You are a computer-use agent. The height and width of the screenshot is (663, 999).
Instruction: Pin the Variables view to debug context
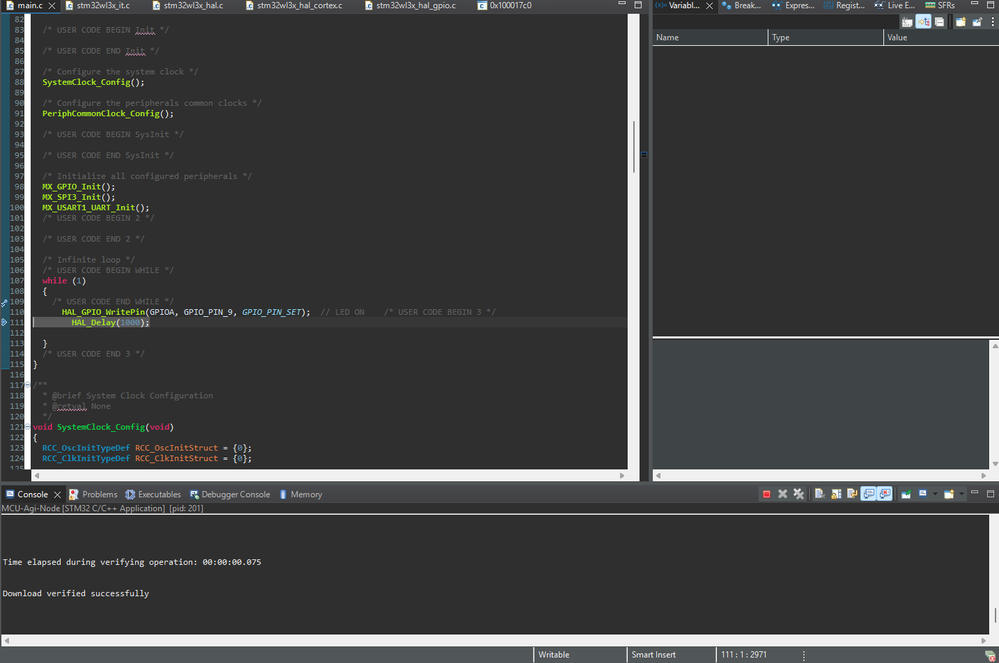coord(977,22)
